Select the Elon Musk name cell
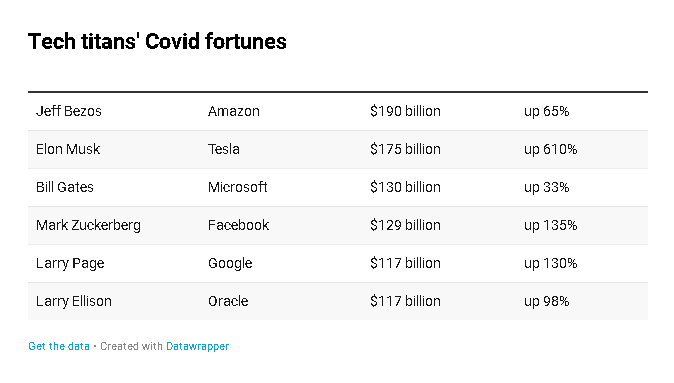The width and height of the screenshot is (674, 383). pyautogui.click(x=68, y=149)
